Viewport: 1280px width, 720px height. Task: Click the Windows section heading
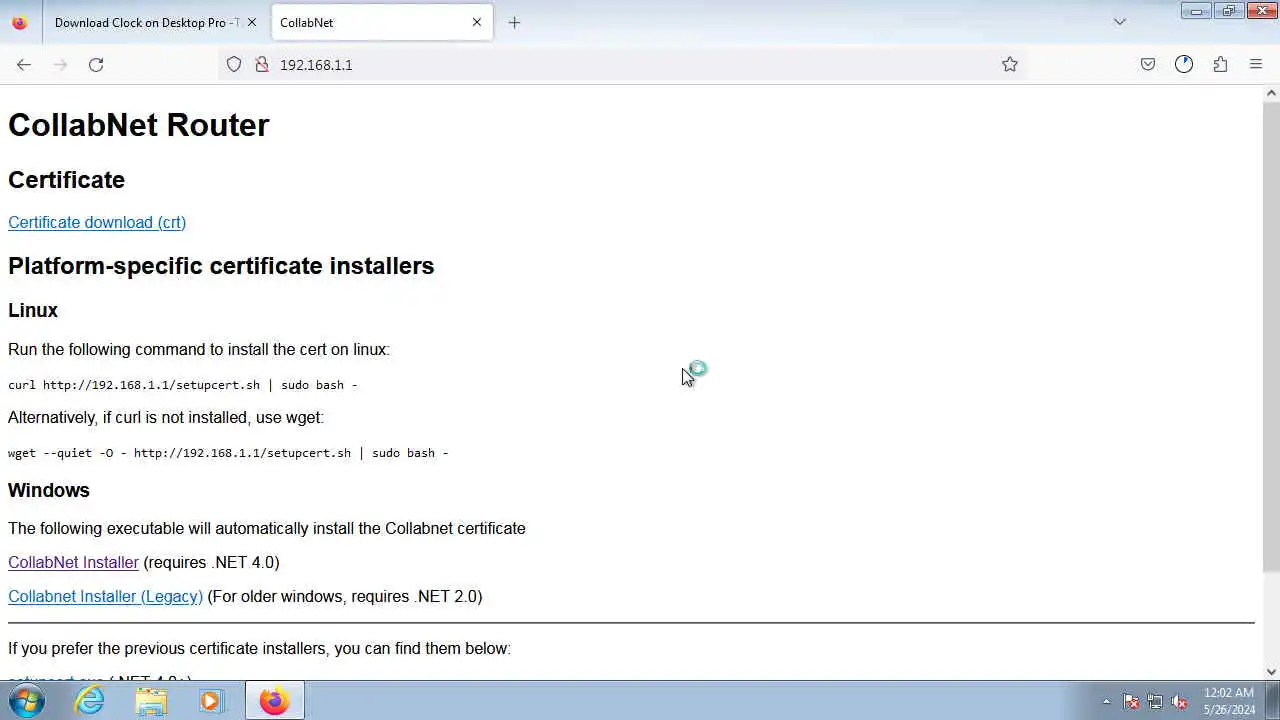coord(49,490)
